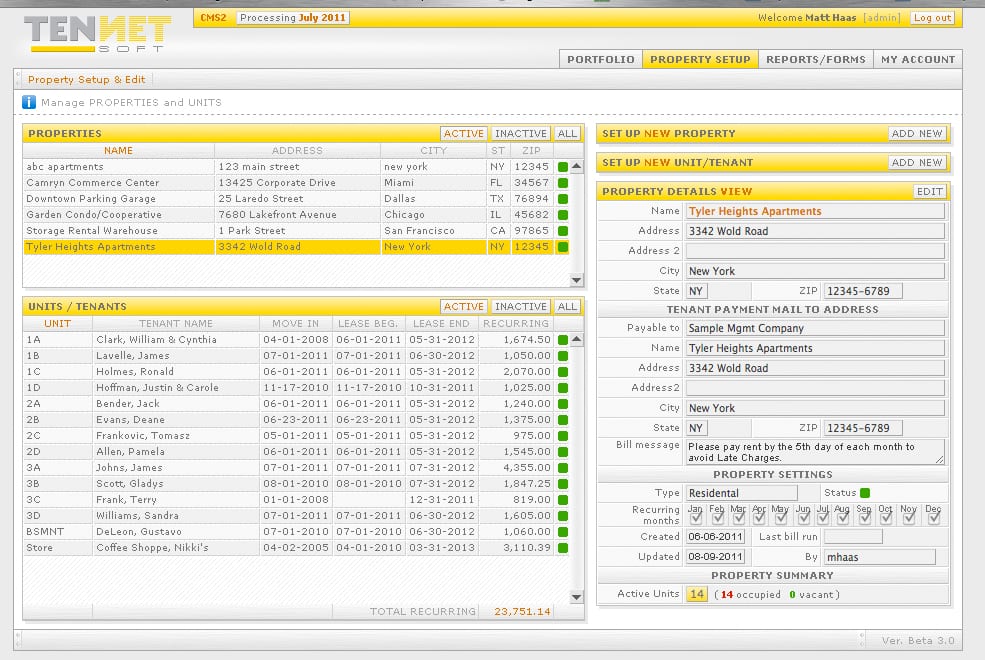Click green status square for unit 2B
985x660 pixels.
point(563,420)
